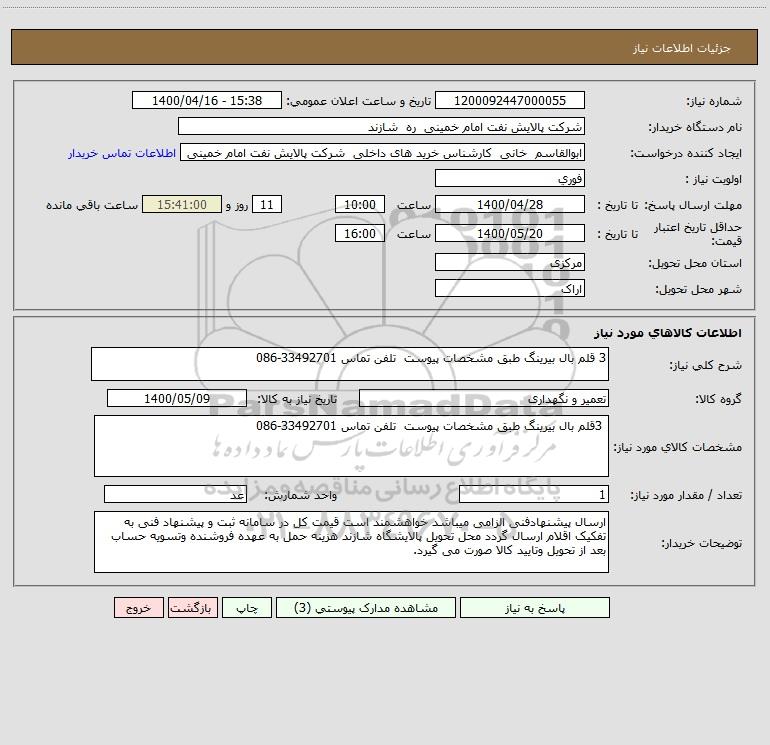
Task: Click the request creator field ابوالقاسم خانی
Action: [383, 152]
